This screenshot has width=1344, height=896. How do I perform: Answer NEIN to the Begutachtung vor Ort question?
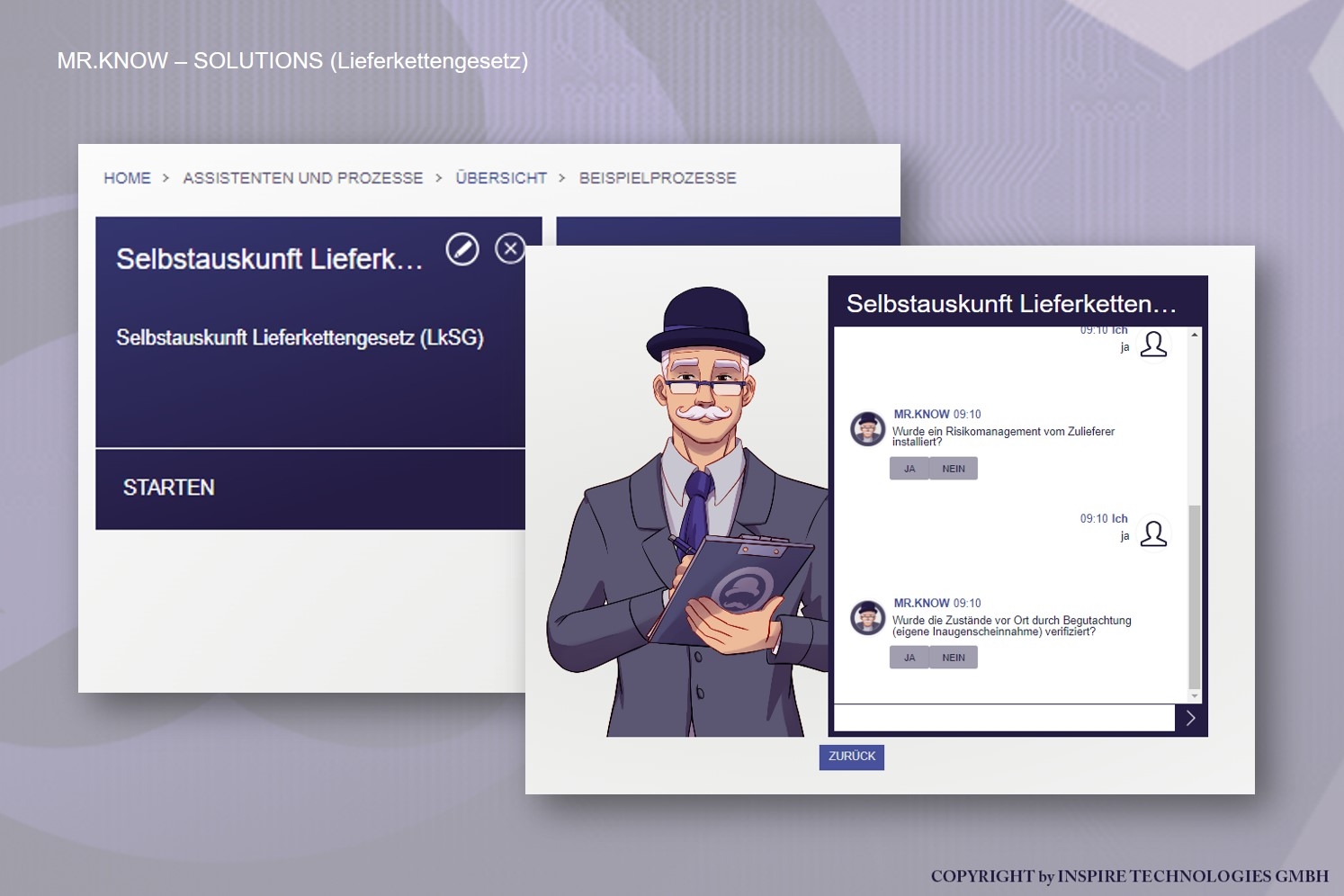point(954,658)
